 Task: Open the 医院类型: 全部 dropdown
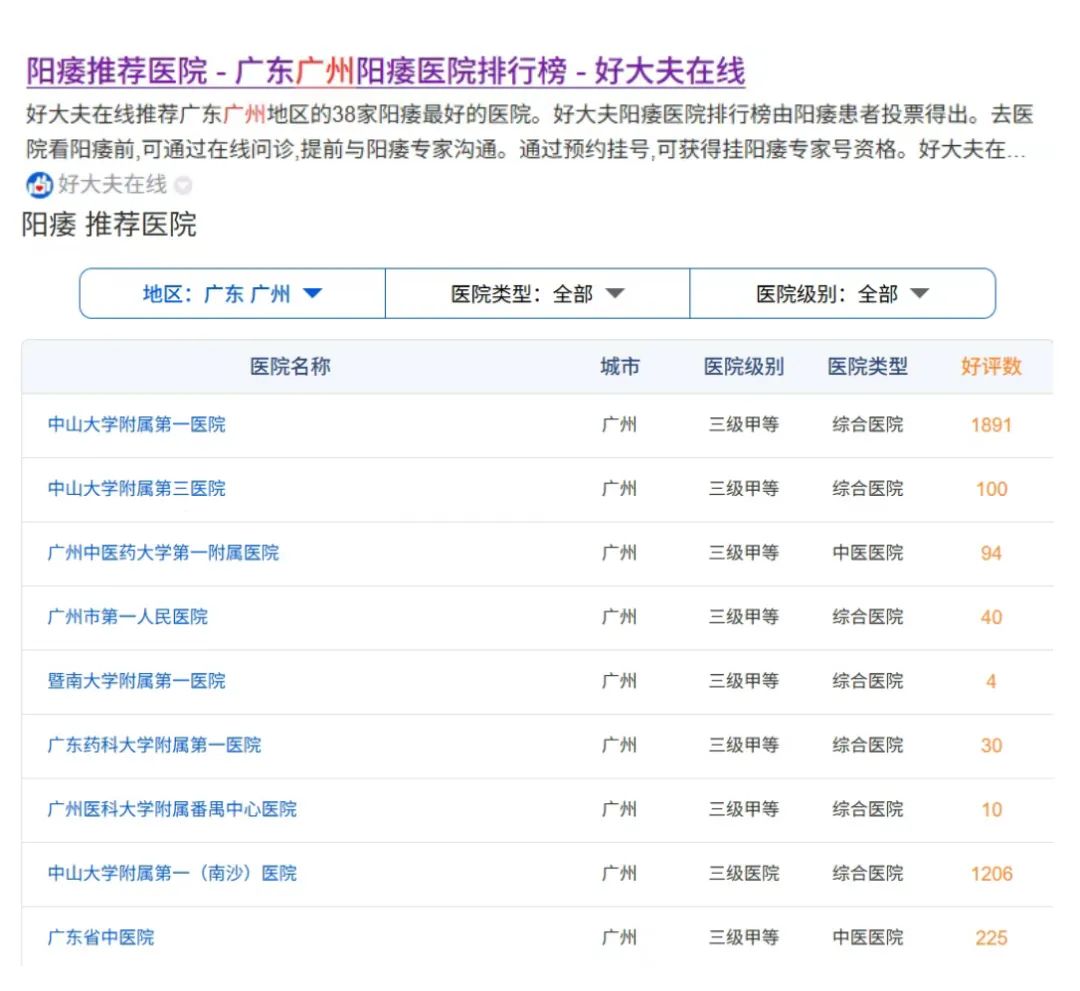coord(537,294)
